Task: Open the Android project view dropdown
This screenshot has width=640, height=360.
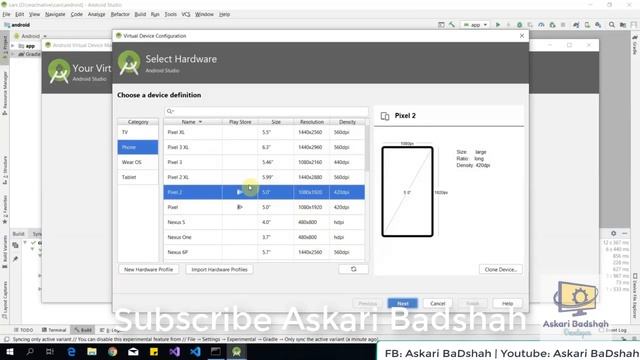Action: click(x=31, y=36)
